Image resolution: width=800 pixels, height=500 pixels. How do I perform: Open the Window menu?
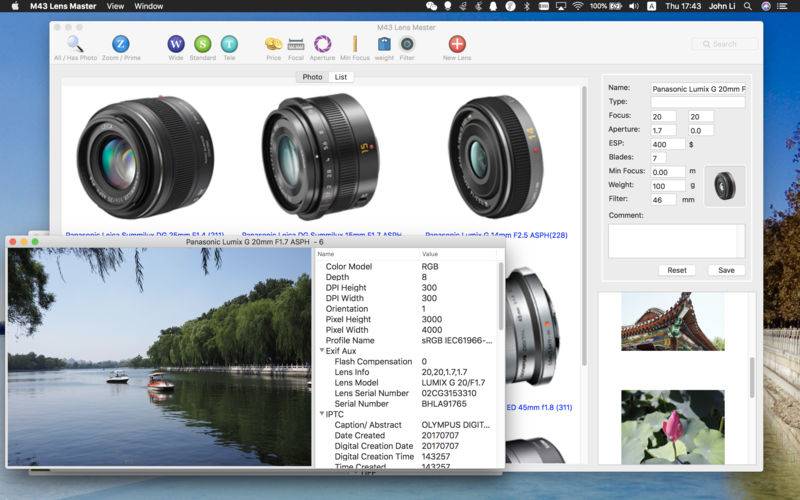point(148,6)
